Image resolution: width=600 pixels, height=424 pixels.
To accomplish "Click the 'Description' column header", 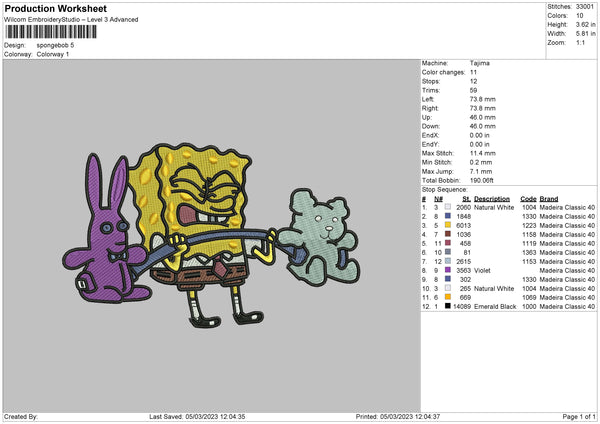I will 492,199.
